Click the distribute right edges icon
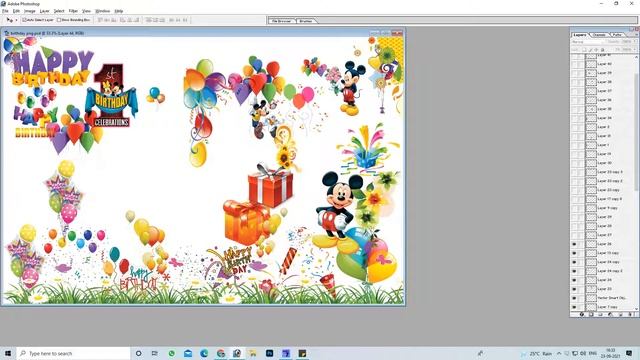The height and width of the screenshot is (360, 640). coord(185,20)
